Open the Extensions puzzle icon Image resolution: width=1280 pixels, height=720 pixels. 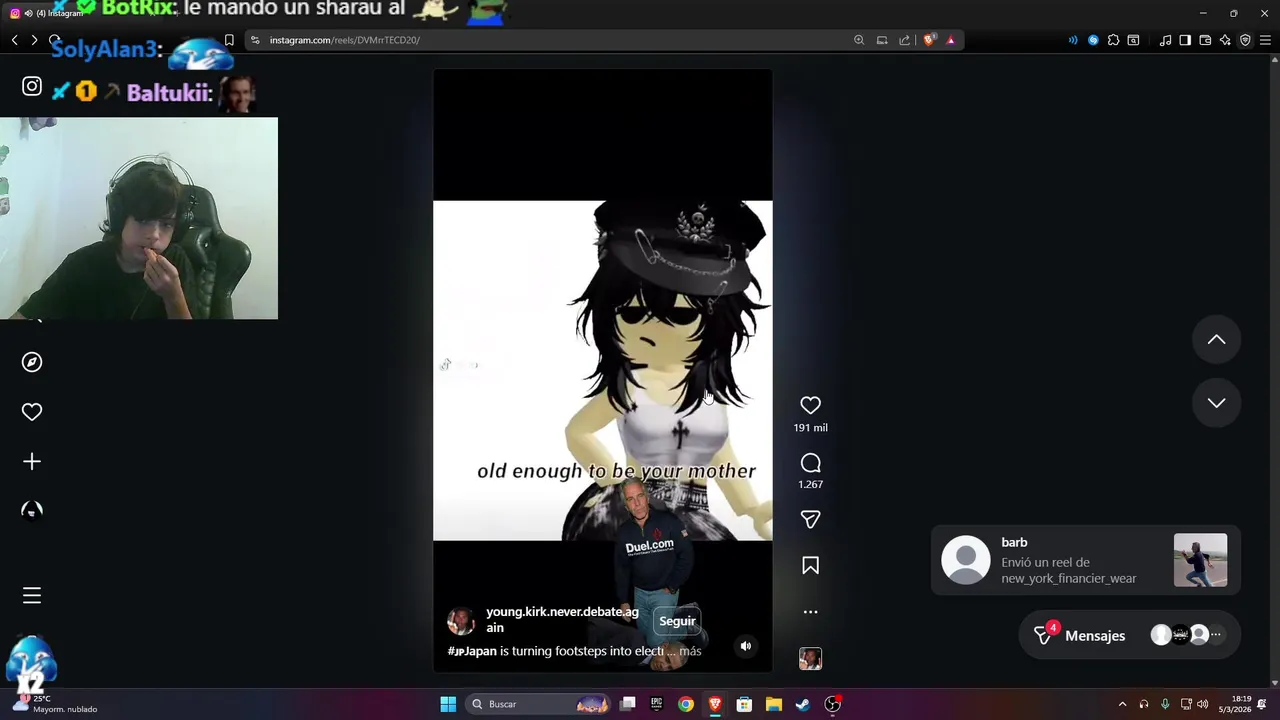tap(1113, 40)
